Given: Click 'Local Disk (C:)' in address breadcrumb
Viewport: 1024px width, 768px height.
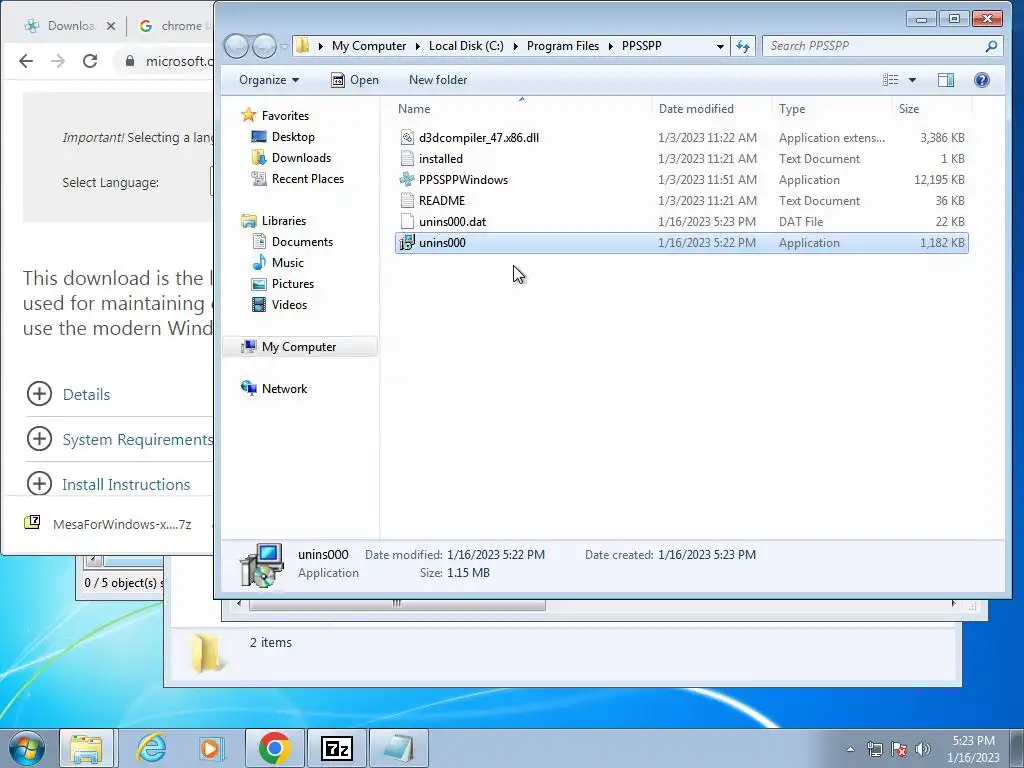Looking at the screenshot, I should [466, 46].
